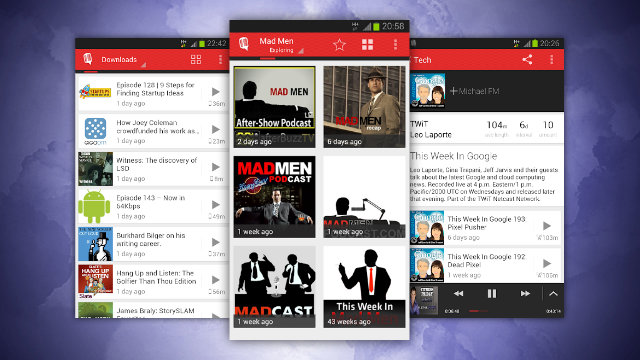Tap the share icon on Tech screen
The width and height of the screenshot is (640, 360).
click(x=527, y=60)
